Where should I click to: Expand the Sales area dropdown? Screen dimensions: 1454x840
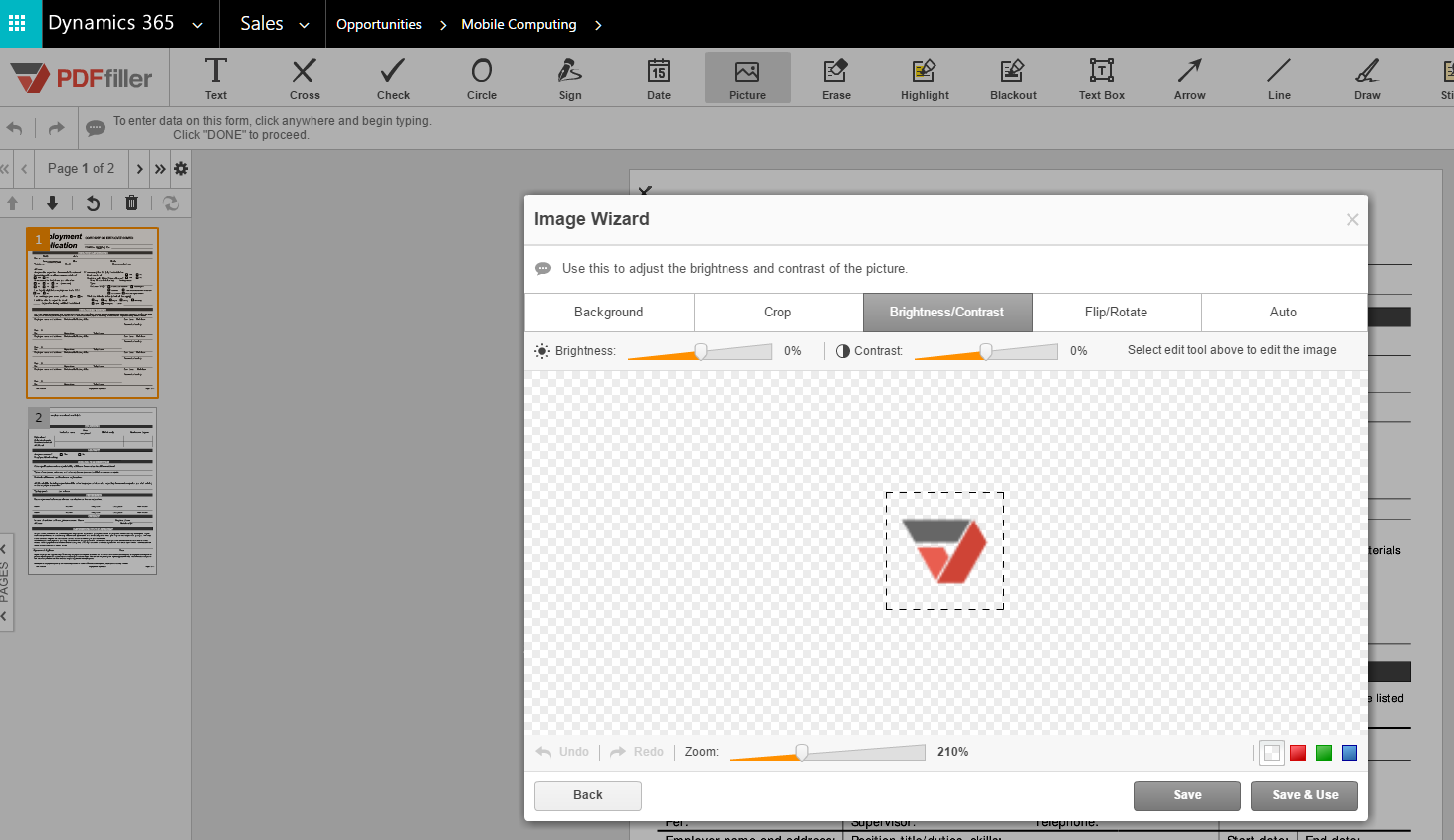click(304, 25)
